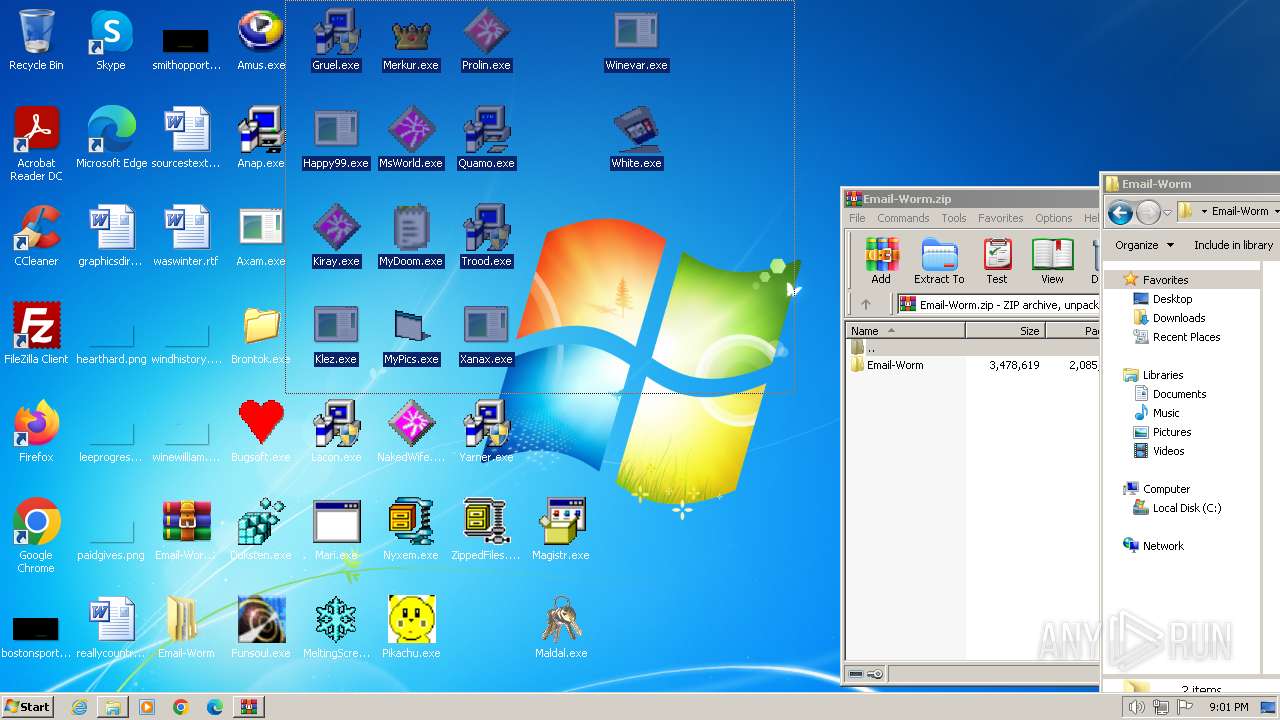Image resolution: width=1280 pixels, height=720 pixels.
Task: Open Desktop under Favorites in Explorer
Action: pos(1172,299)
